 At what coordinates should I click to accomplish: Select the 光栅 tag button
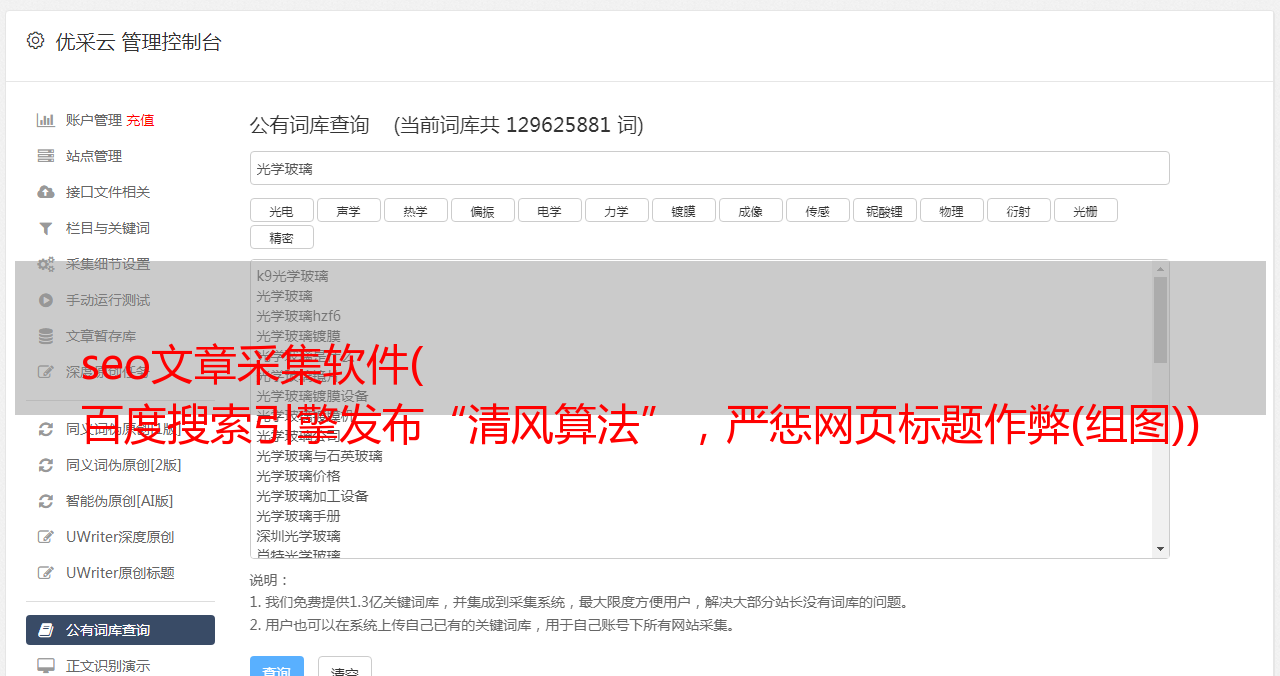tap(1085, 210)
